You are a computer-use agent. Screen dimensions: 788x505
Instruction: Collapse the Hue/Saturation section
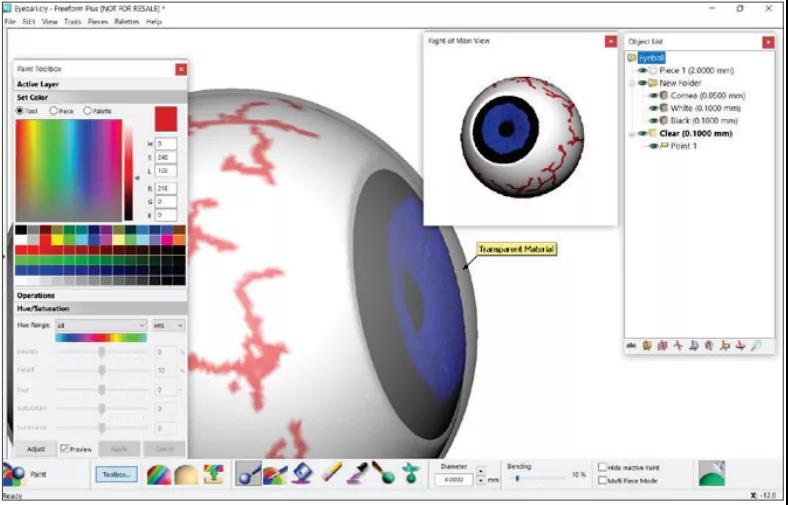pyautogui.click(x=100, y=309)
